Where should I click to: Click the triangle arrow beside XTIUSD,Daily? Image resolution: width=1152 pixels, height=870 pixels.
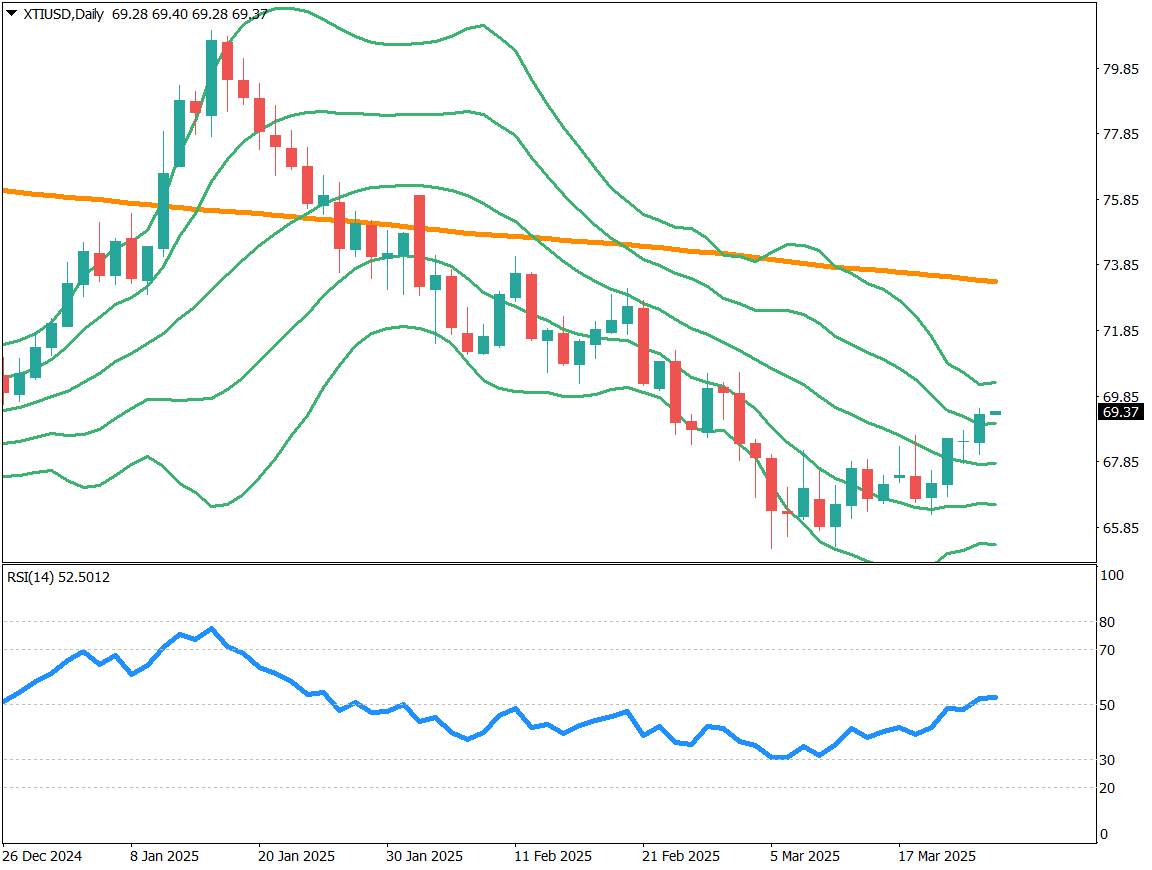coord(11,13)
